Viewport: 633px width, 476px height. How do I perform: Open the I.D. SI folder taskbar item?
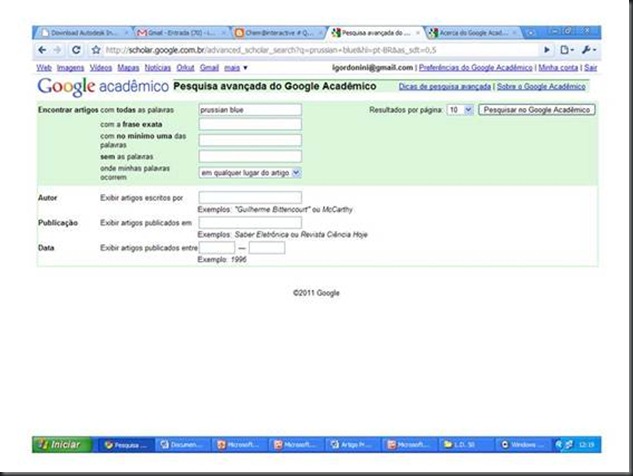click(x=465, y=445)
